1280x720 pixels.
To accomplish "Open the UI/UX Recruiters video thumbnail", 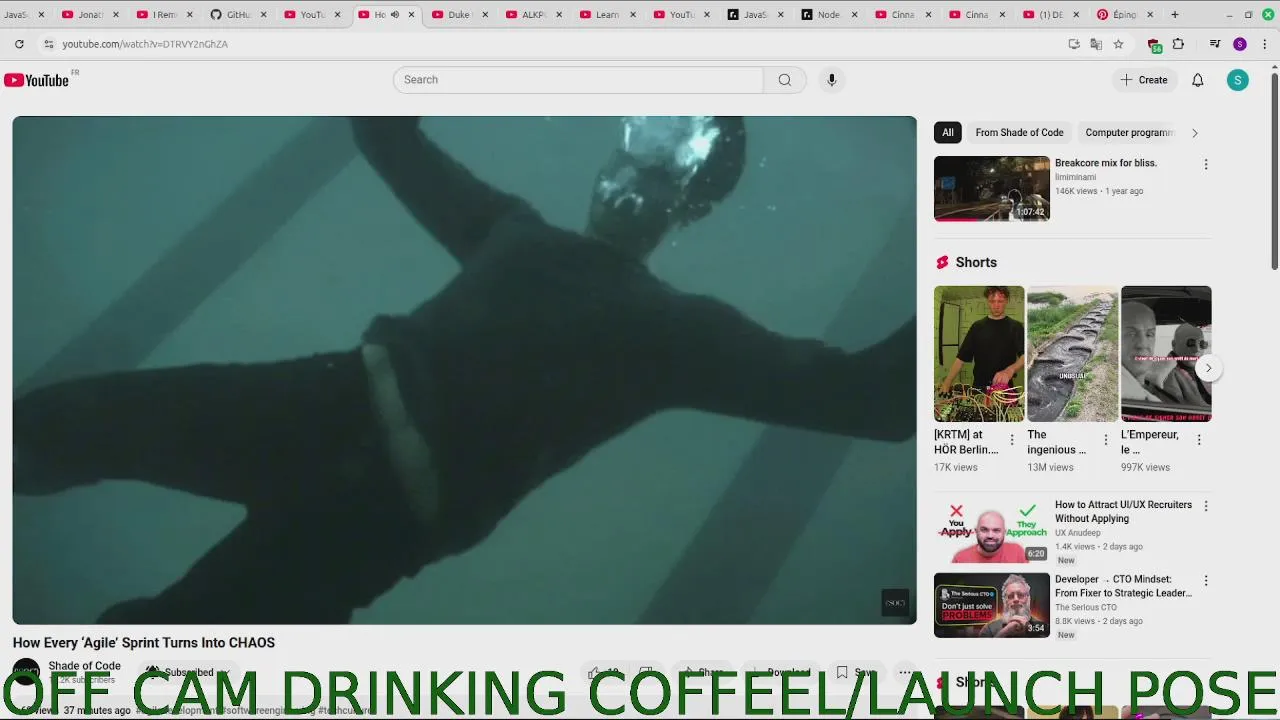I will [991, 531].
